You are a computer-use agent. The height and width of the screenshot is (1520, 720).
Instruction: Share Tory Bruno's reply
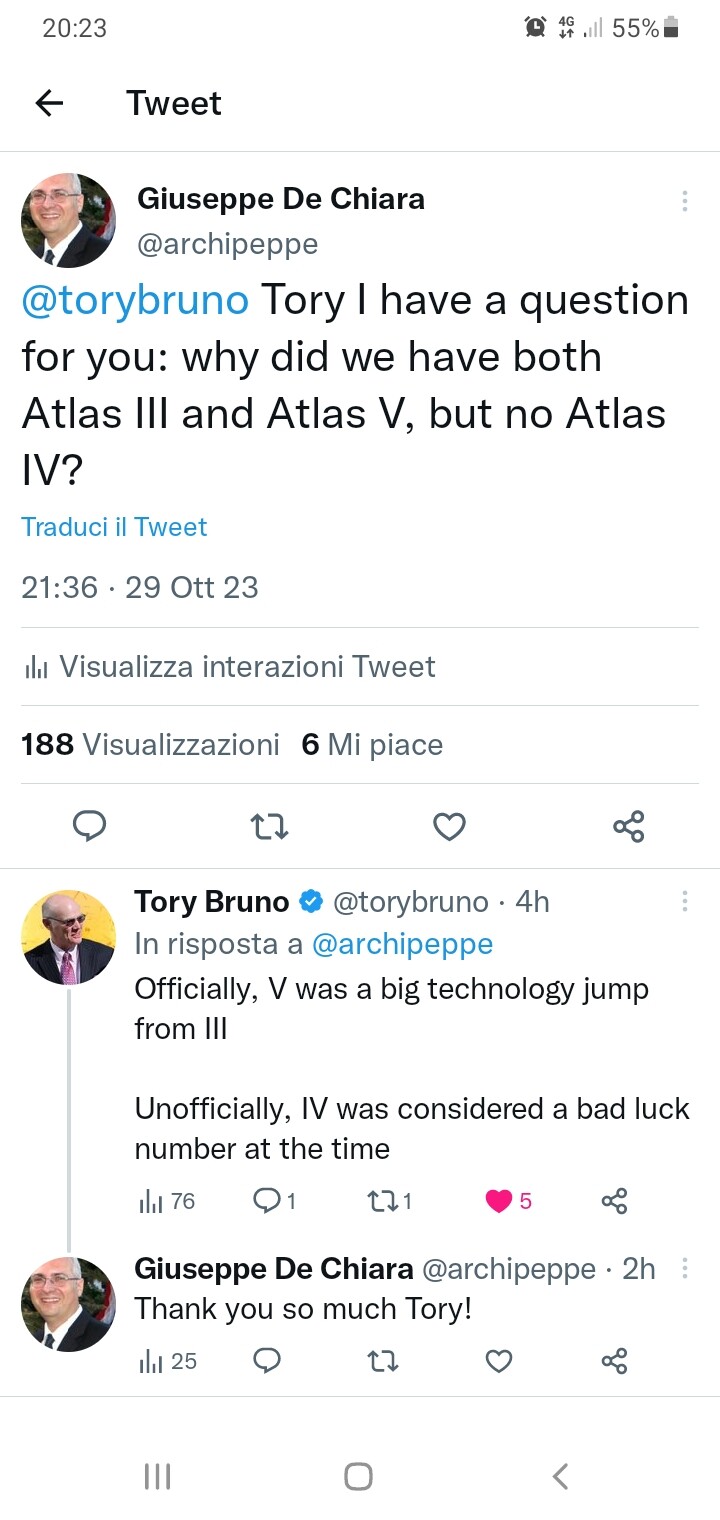(x=614, y=1201)
